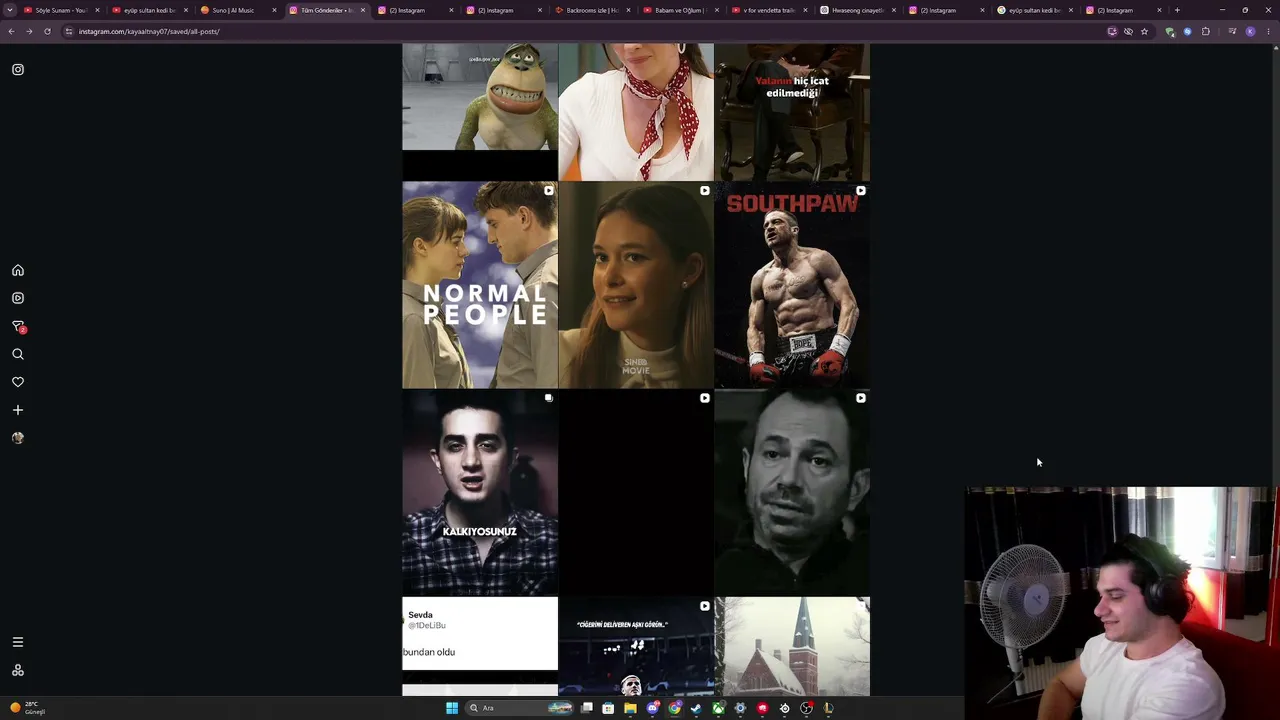Open the Sine Movie woman close-up post

click(636, 285)
